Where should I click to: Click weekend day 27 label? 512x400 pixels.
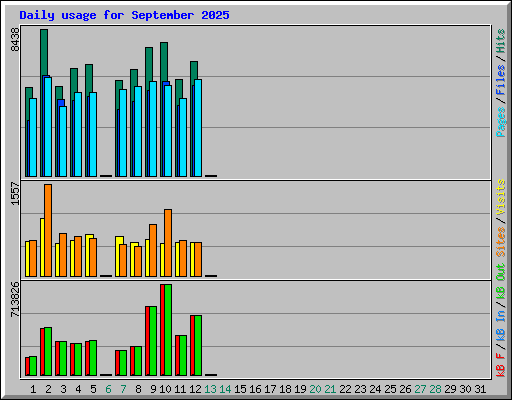420,389
